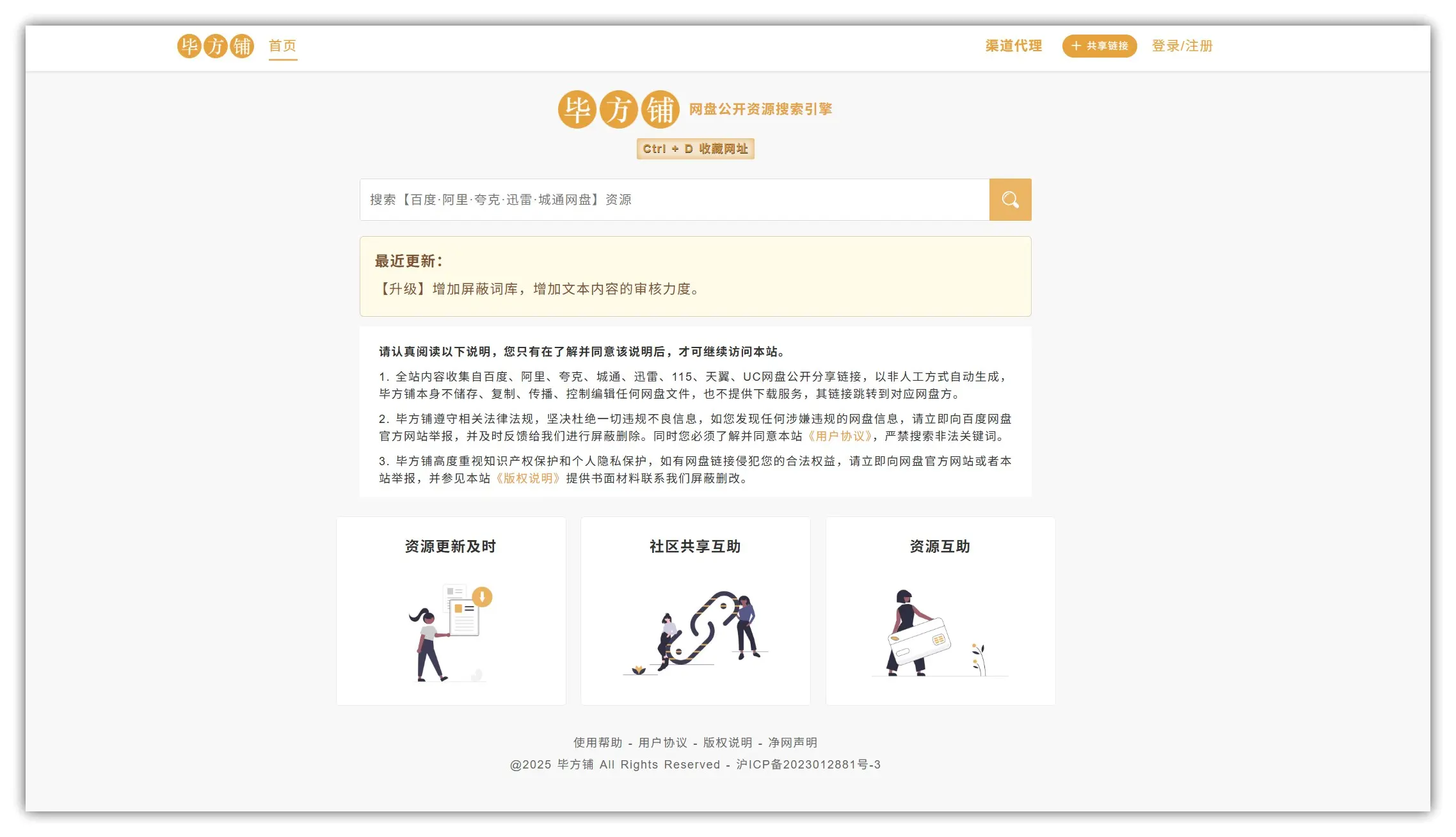Open 使用帮助 in the footer
Image resolution: width=1456 pixels, height=837 pixels.
tap(598, 742)
